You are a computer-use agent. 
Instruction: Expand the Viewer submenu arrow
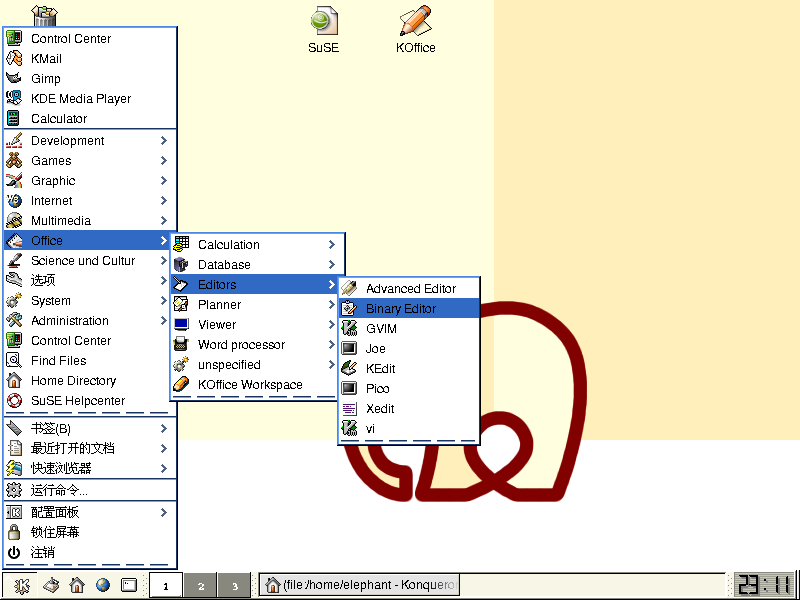point(332,324)
